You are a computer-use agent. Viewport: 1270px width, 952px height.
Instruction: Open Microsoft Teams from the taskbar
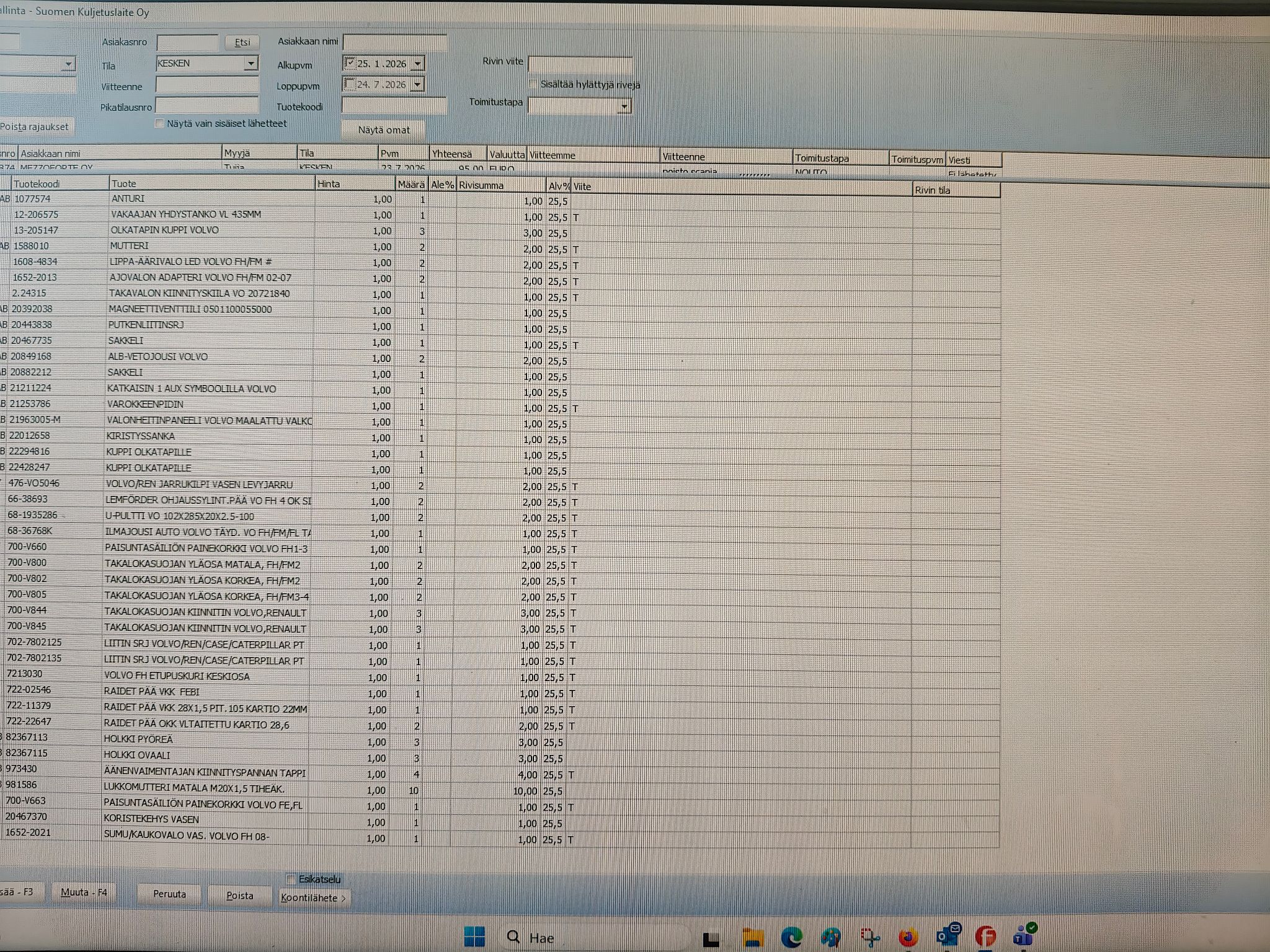click(1024, 934)
